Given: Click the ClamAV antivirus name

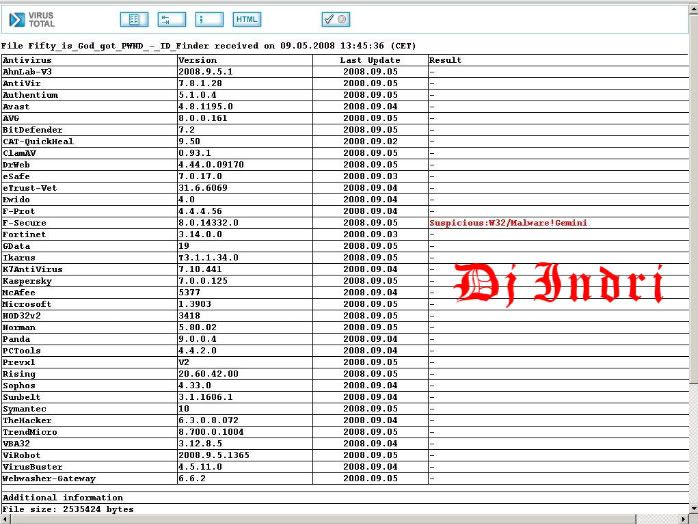Looking at the screenshot, I should [x=19, y=153].
